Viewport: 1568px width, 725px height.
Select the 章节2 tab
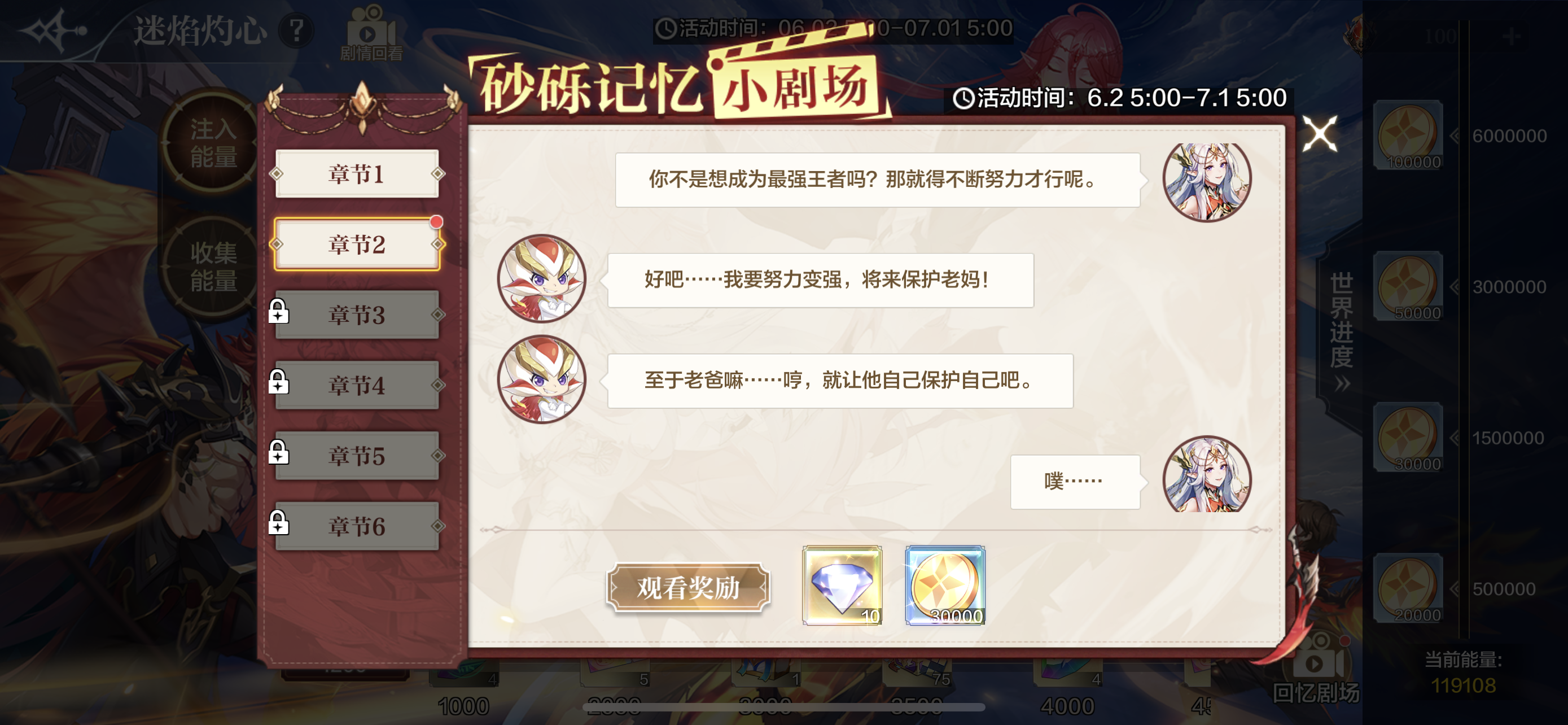(x=357, y=244)
